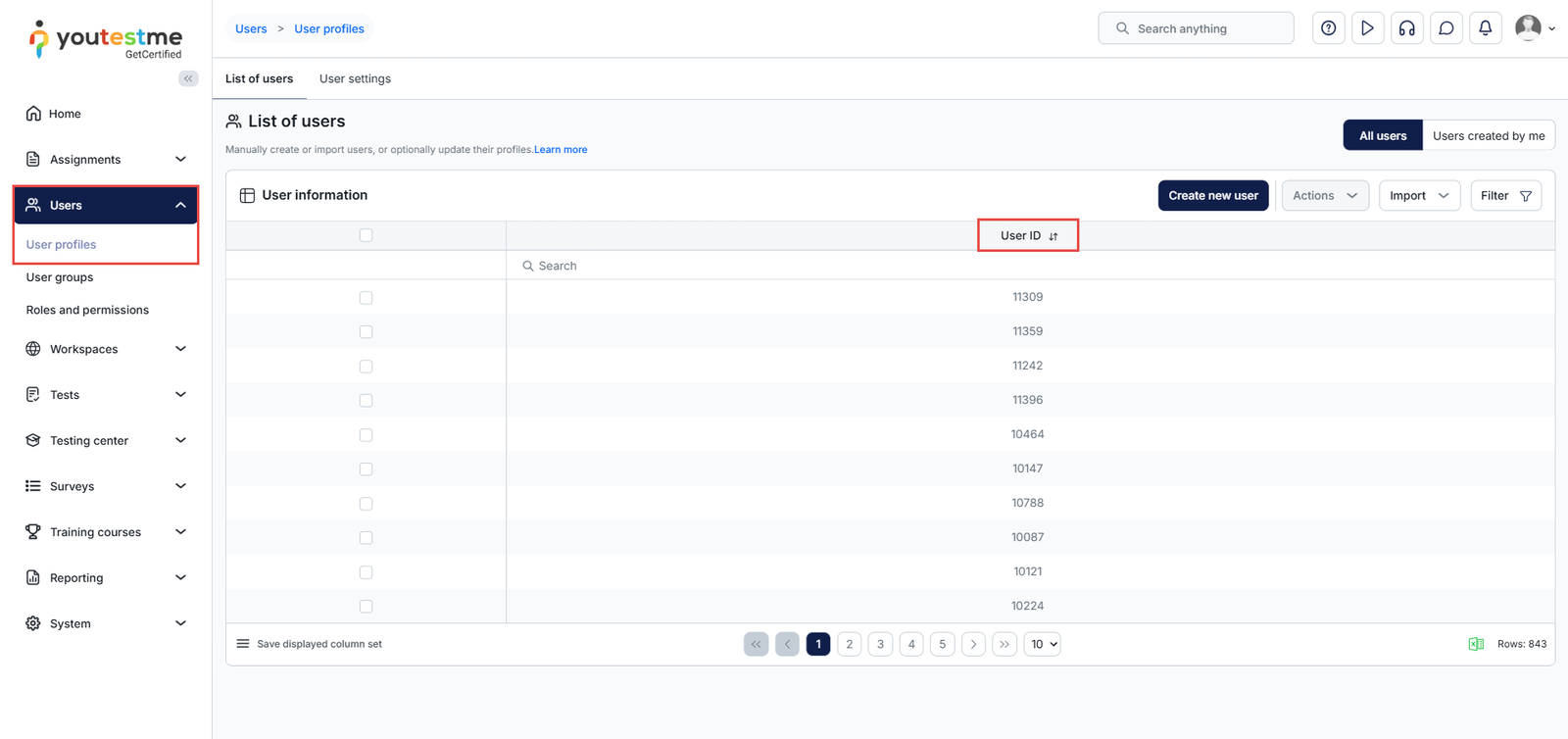
Task: Toggle the select-all header checkbox
Action: pos(366,235)
